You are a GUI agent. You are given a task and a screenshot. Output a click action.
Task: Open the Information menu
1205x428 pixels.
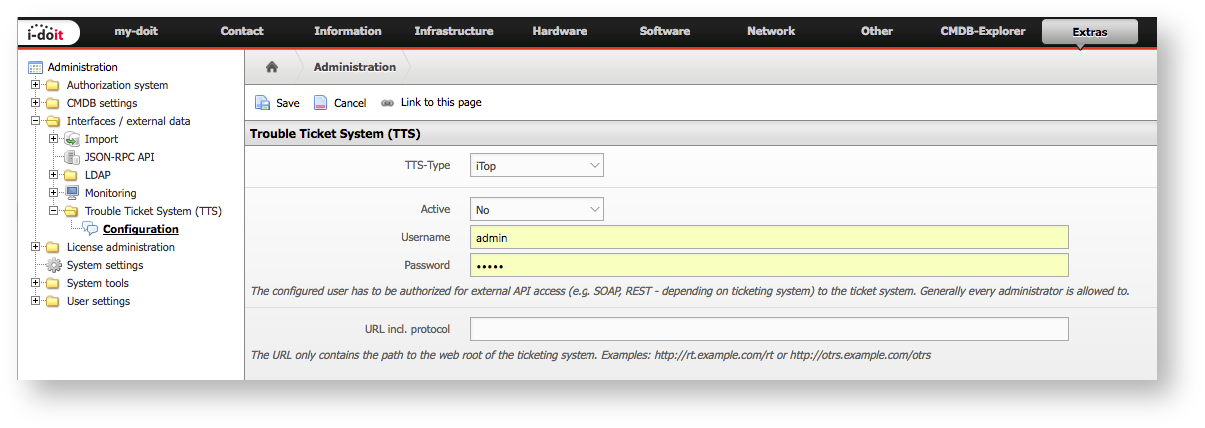pyautogui.click(x=348, y=31)
